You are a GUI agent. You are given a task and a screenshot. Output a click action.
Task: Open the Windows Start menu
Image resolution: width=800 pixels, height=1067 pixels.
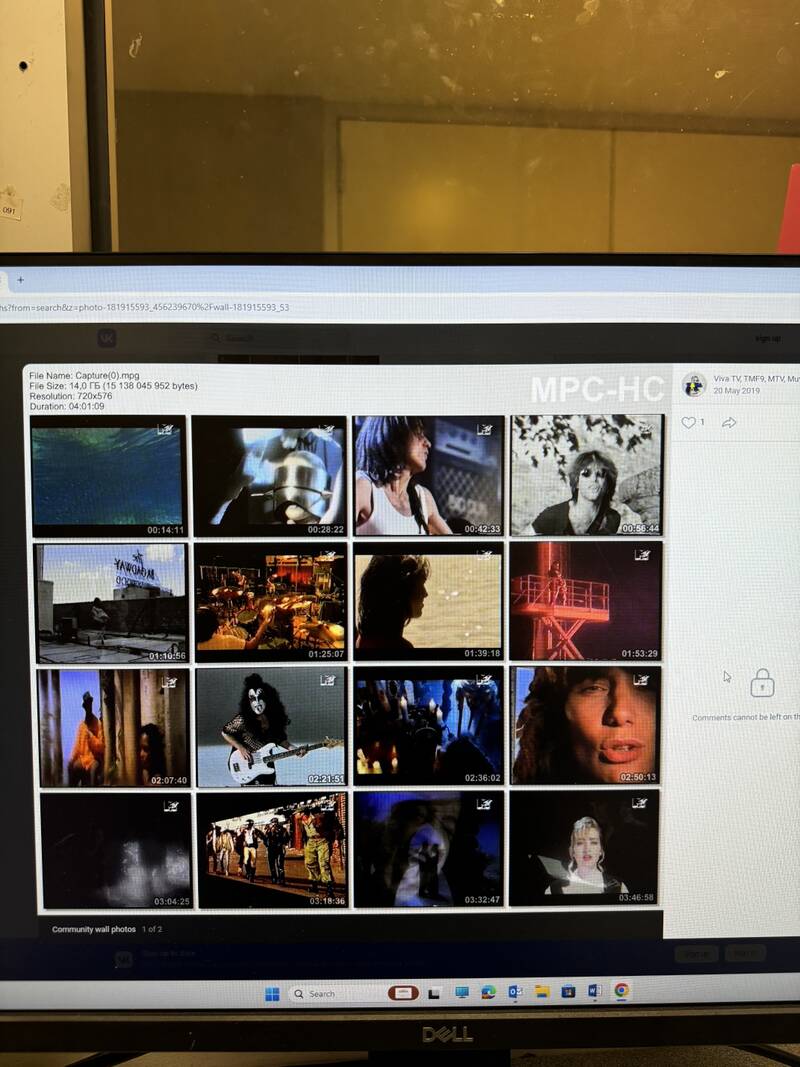tap(272, 994)
